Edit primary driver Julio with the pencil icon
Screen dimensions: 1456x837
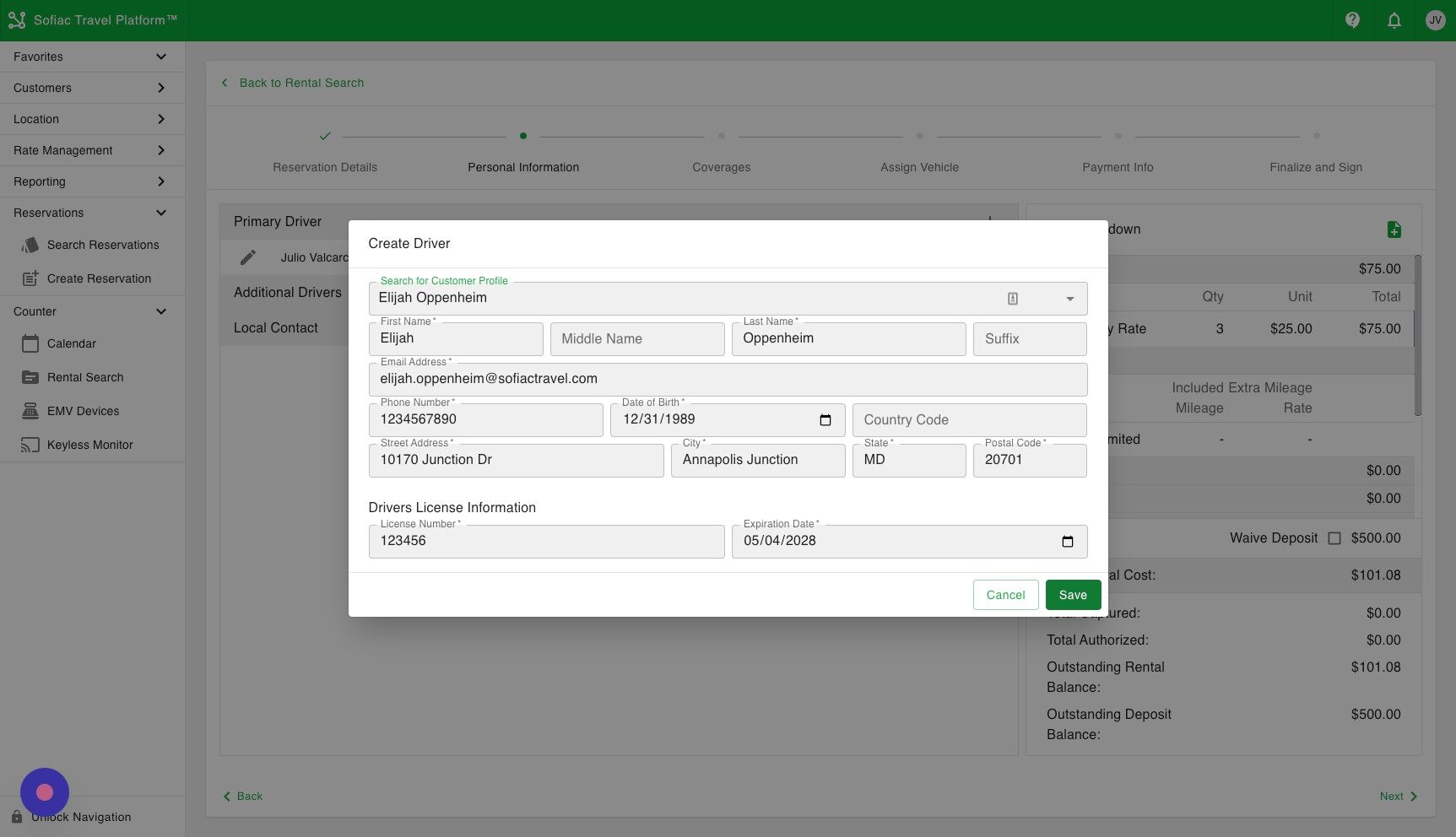[x=248, y=256]
